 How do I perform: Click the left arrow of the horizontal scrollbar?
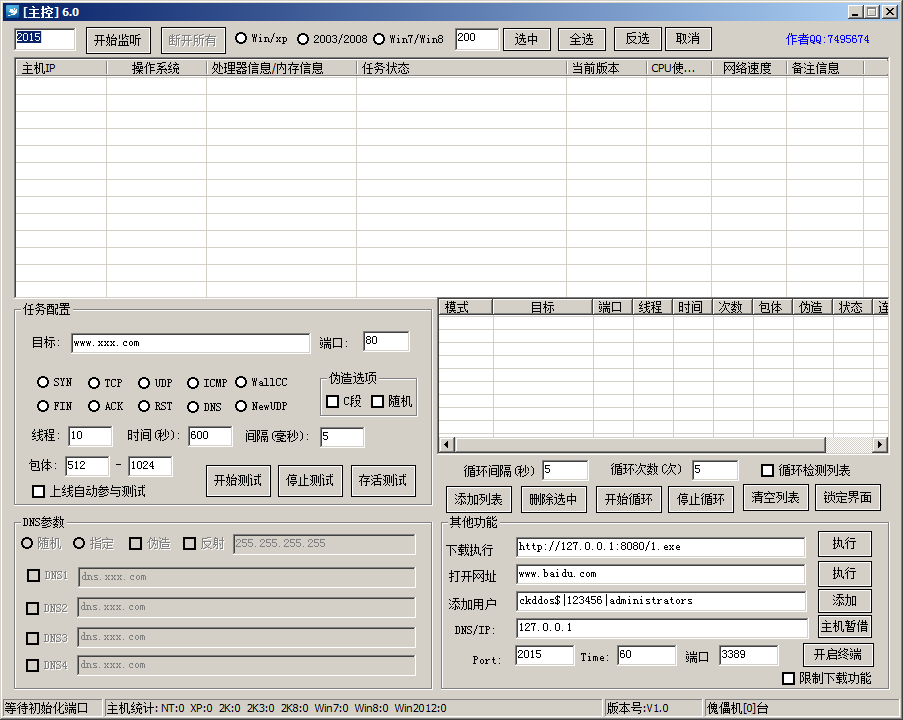pos(447,445)
